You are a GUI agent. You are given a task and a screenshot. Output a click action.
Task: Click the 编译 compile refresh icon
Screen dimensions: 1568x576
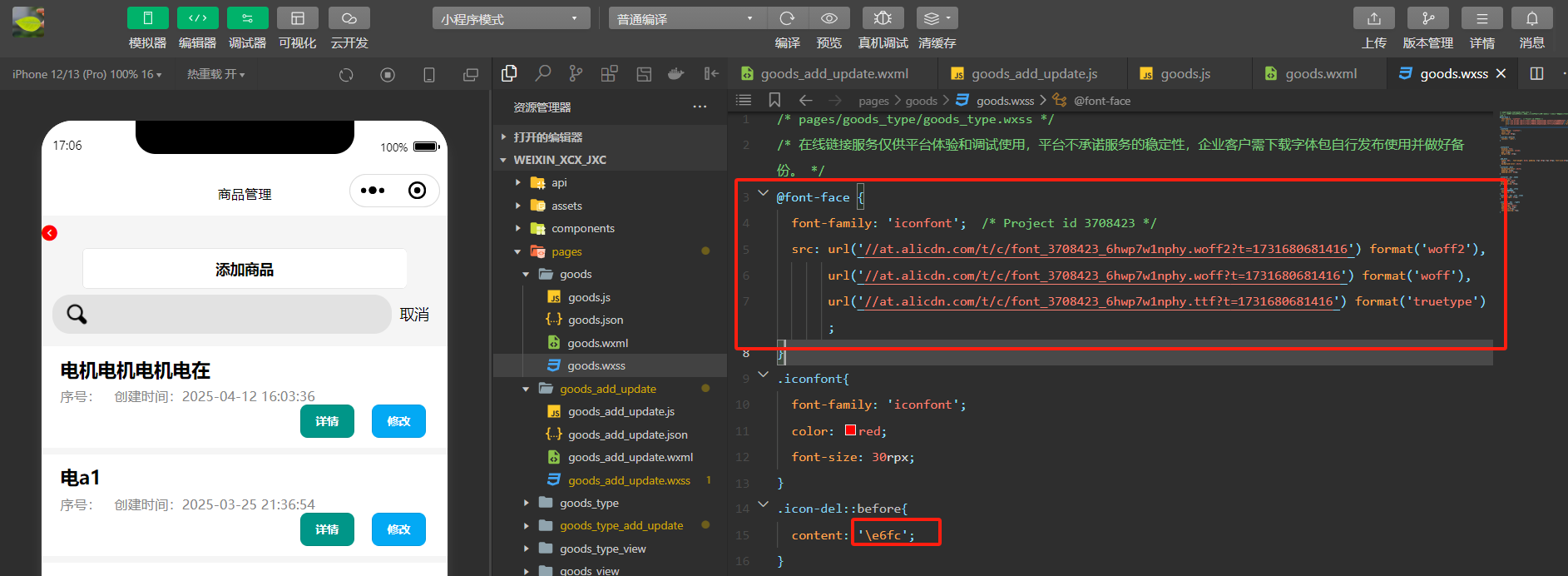pos(787,18)
